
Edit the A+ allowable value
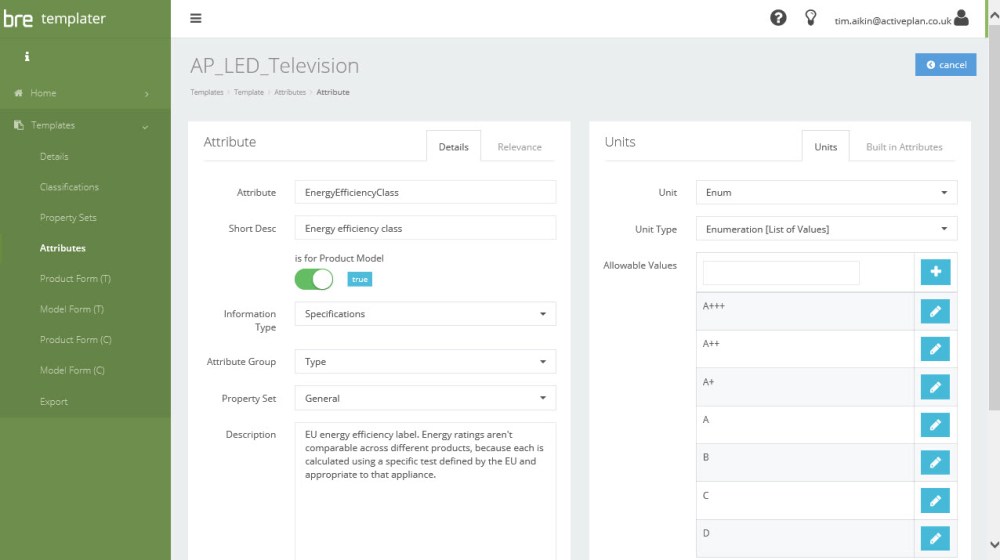935,387
